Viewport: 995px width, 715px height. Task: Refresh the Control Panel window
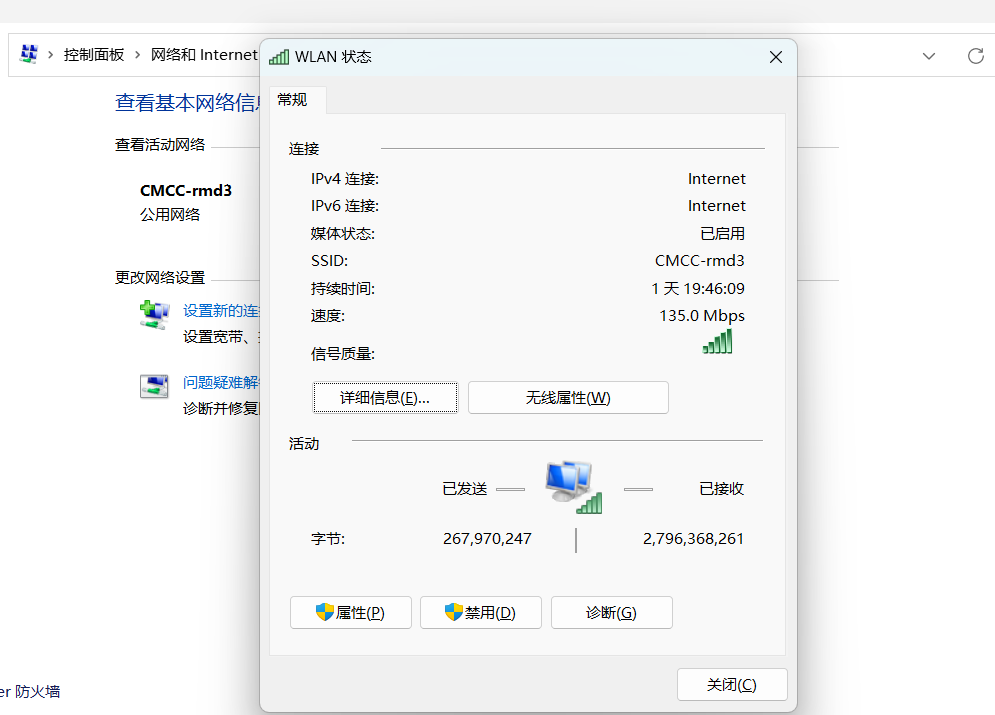(x=975, y=56)
